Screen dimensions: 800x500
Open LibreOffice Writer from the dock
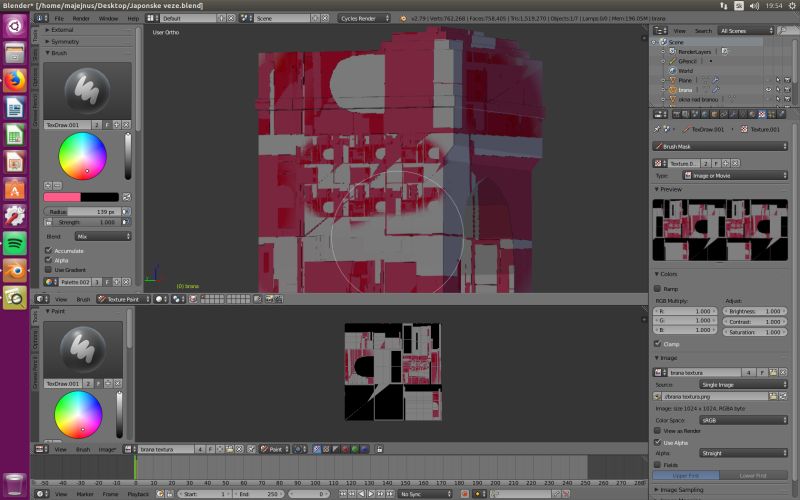coord(15,108)
